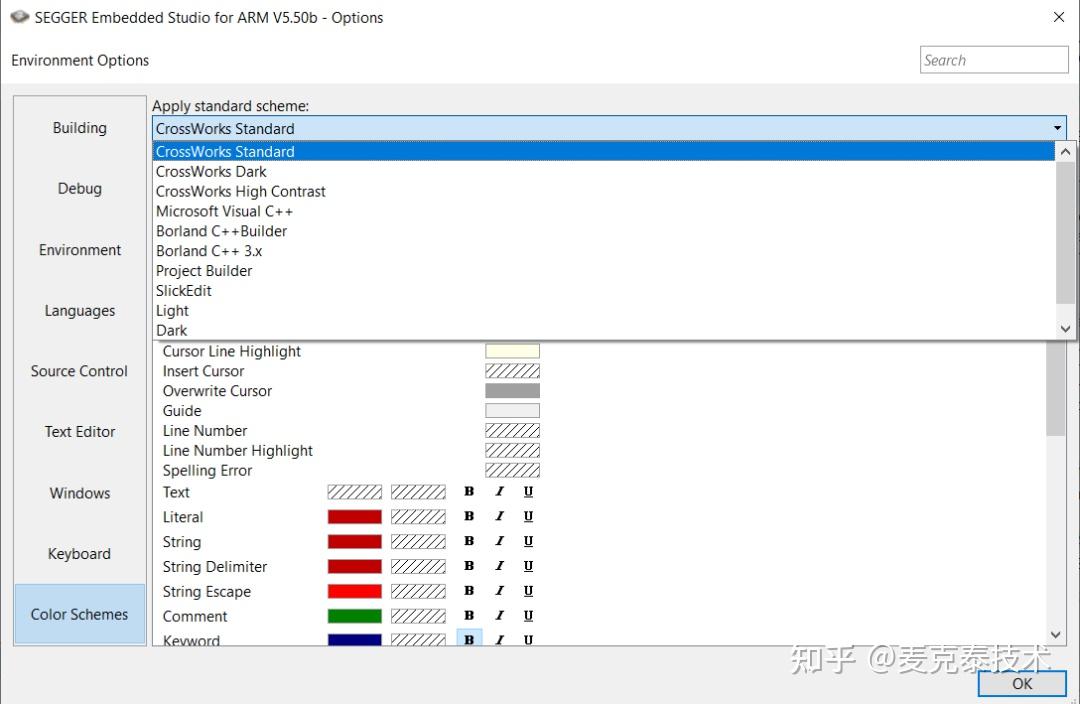Viewport: 1080px width, 704px height.
Task: Go to the Source Control category
Action: [77, 371]
